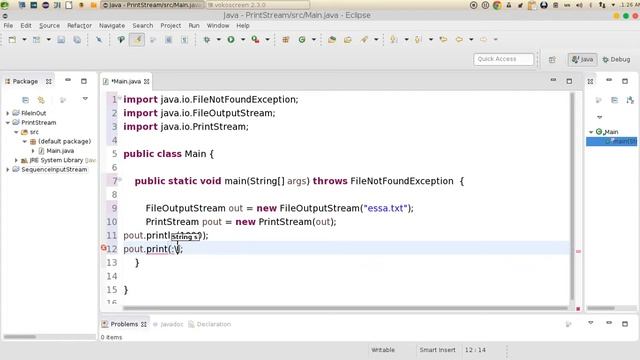This screenshot has height=360, width=640.
Task: Minimize the Package Explorer panel
Action: tap(68, 80)
